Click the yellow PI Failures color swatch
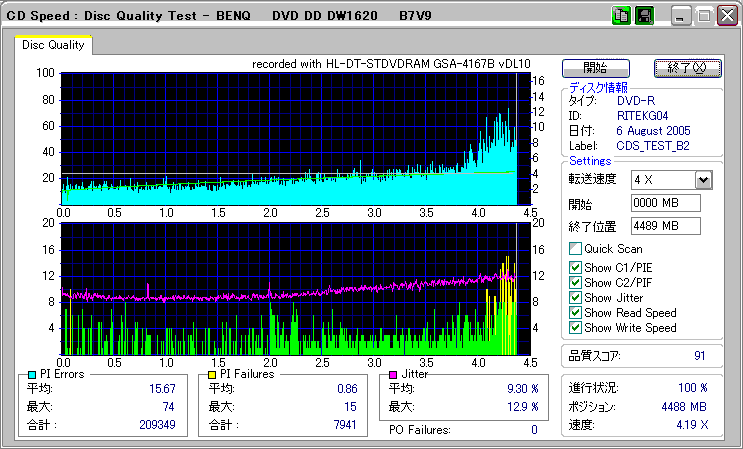 [x=212, y=374]
